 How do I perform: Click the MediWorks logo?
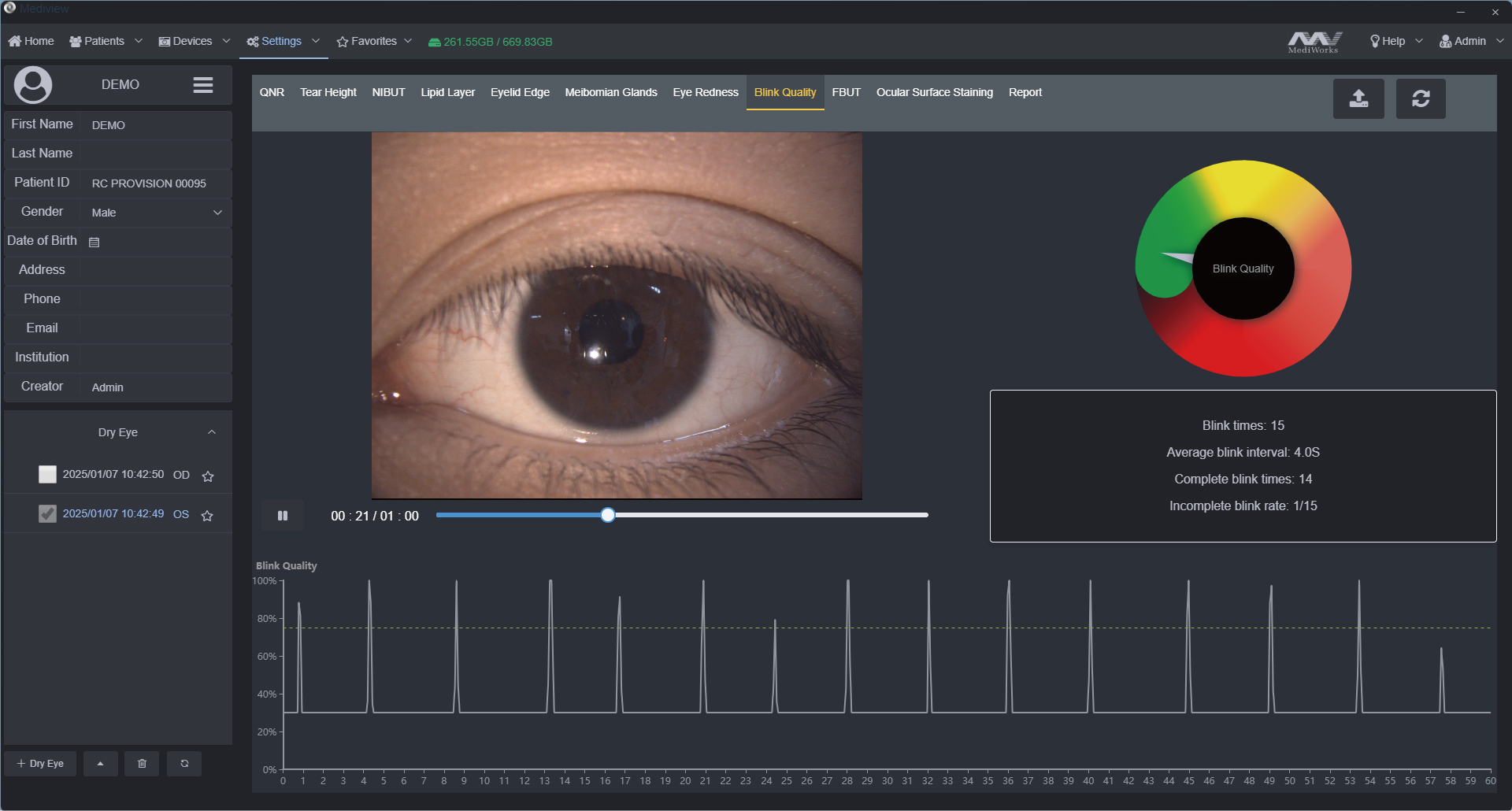1314,42
